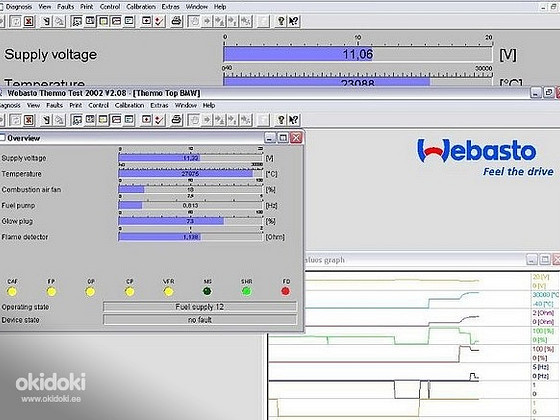Screen dimensions: 560x420
Task: Click red X stop icon in Thermo Top BMW toolbar
Action: (x=29, y=120)
